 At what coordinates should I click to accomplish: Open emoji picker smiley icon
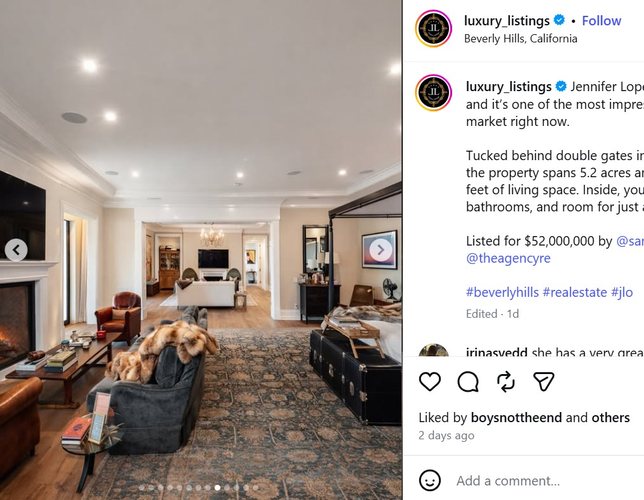click(x=430, y=480)
